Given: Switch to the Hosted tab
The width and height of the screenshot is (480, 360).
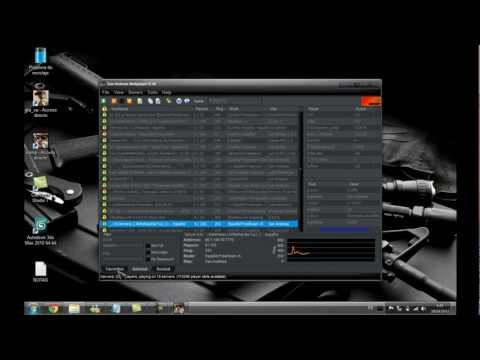Looking at the screenshot, I should pyautogui.click(x=163, y=269).
